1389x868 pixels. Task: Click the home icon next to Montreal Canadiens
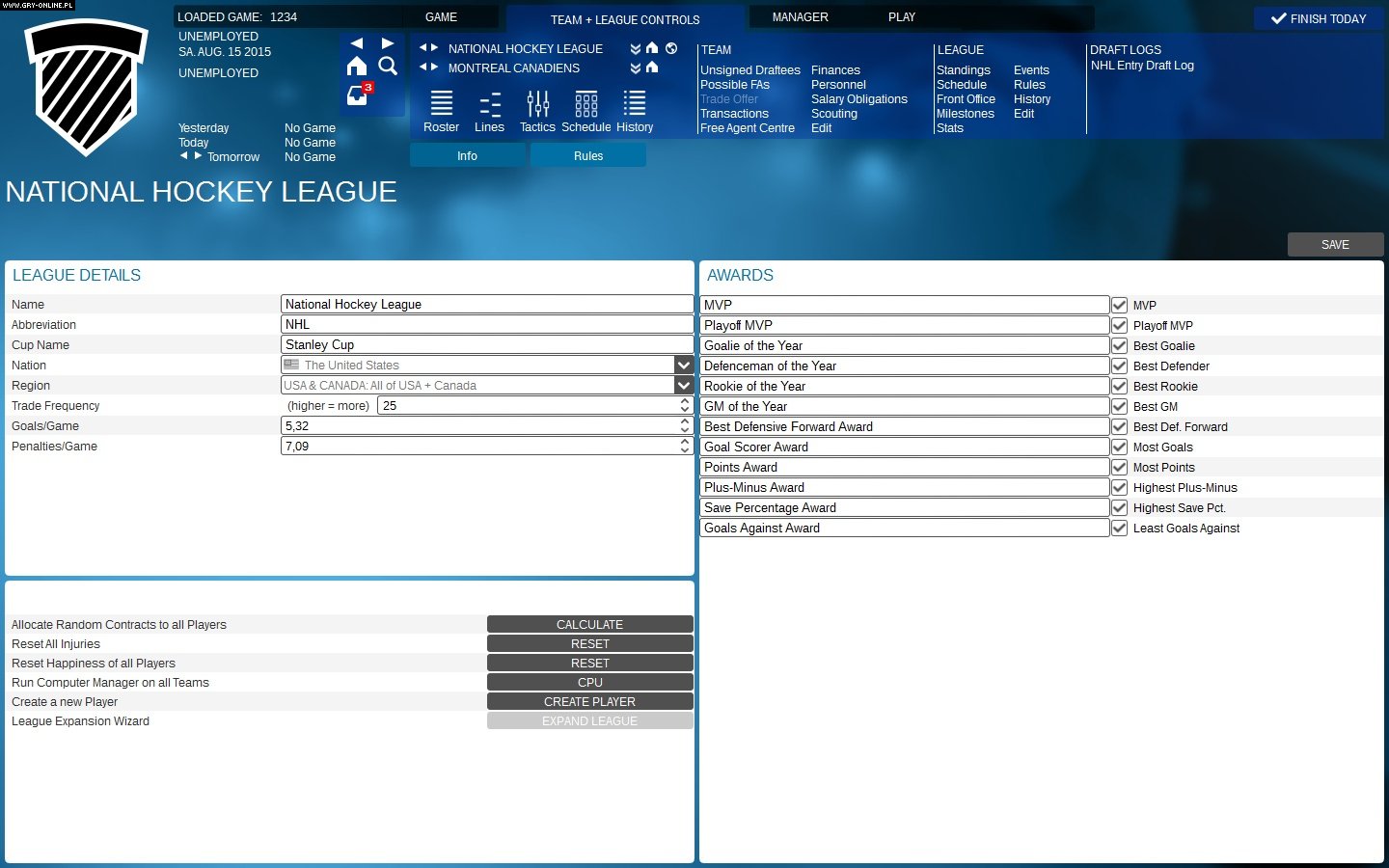pyautogui.click(x=652, y=68)
